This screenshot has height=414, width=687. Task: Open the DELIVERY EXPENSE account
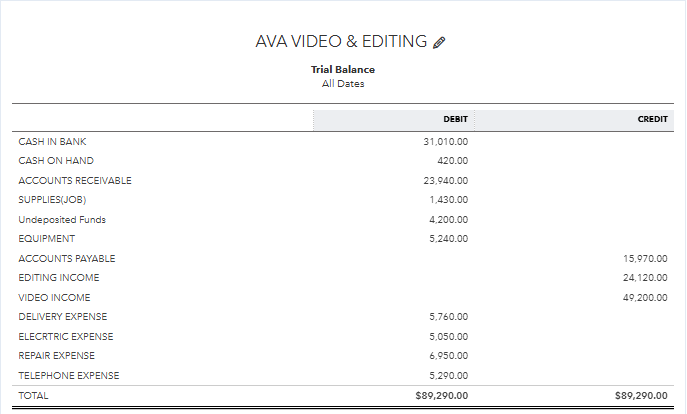63,317
